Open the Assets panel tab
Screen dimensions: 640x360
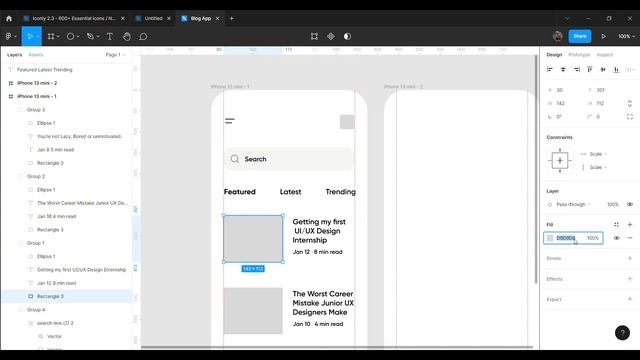click(36, 55)
